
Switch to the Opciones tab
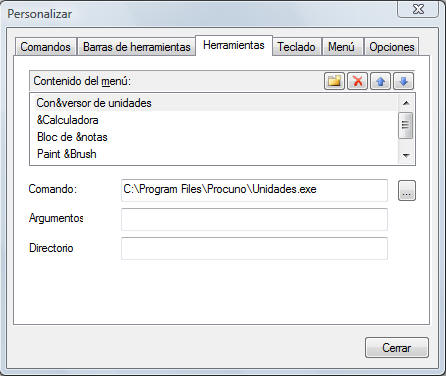point(392,47)
